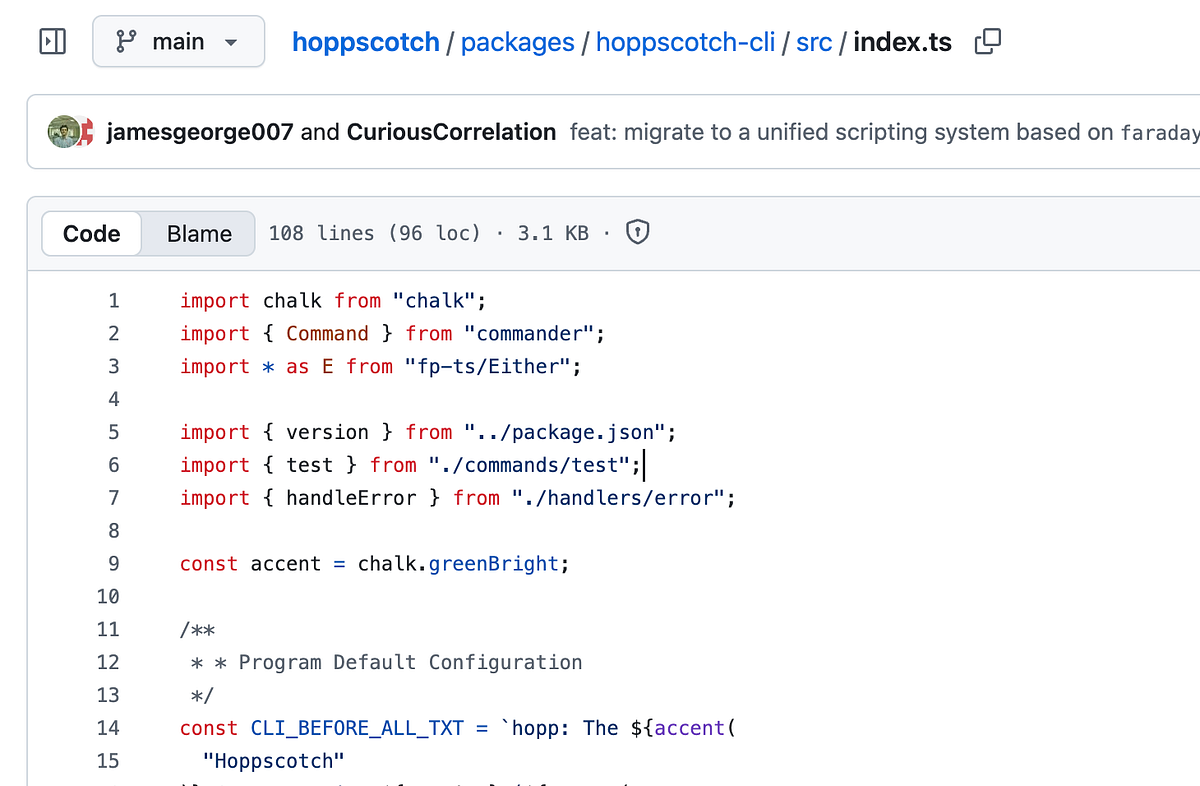Click the index.ts filename breadcrumb
This screenshot has width=1200, height=786.
tap(901, 42)
